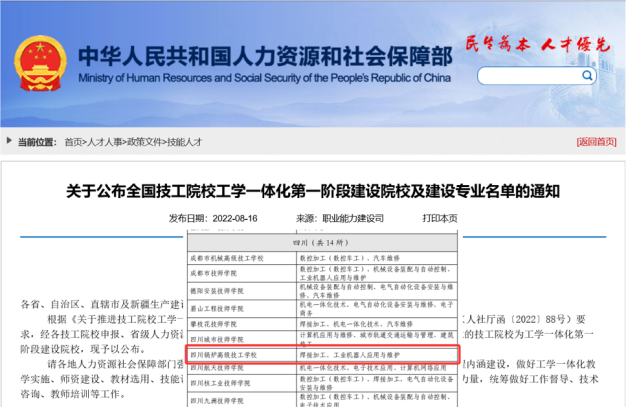
Task: Click the article title about 工学一体化 名单
Action: 313,191
